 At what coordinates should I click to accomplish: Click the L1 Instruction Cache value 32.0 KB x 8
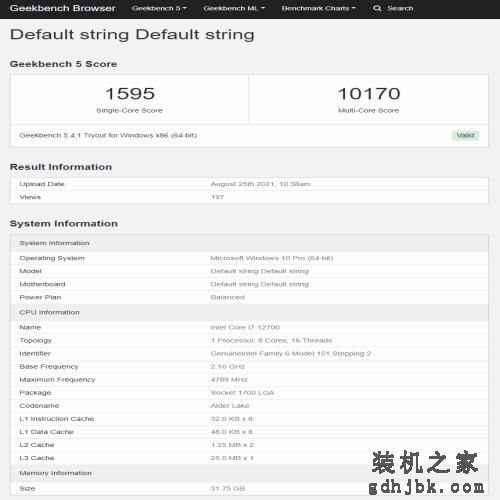(231, 419)
